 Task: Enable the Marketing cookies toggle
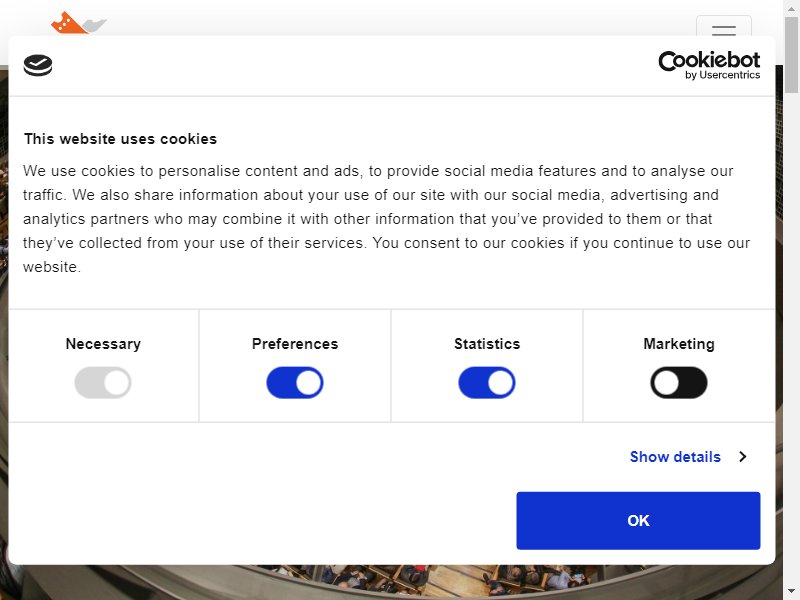coord(679,383)
